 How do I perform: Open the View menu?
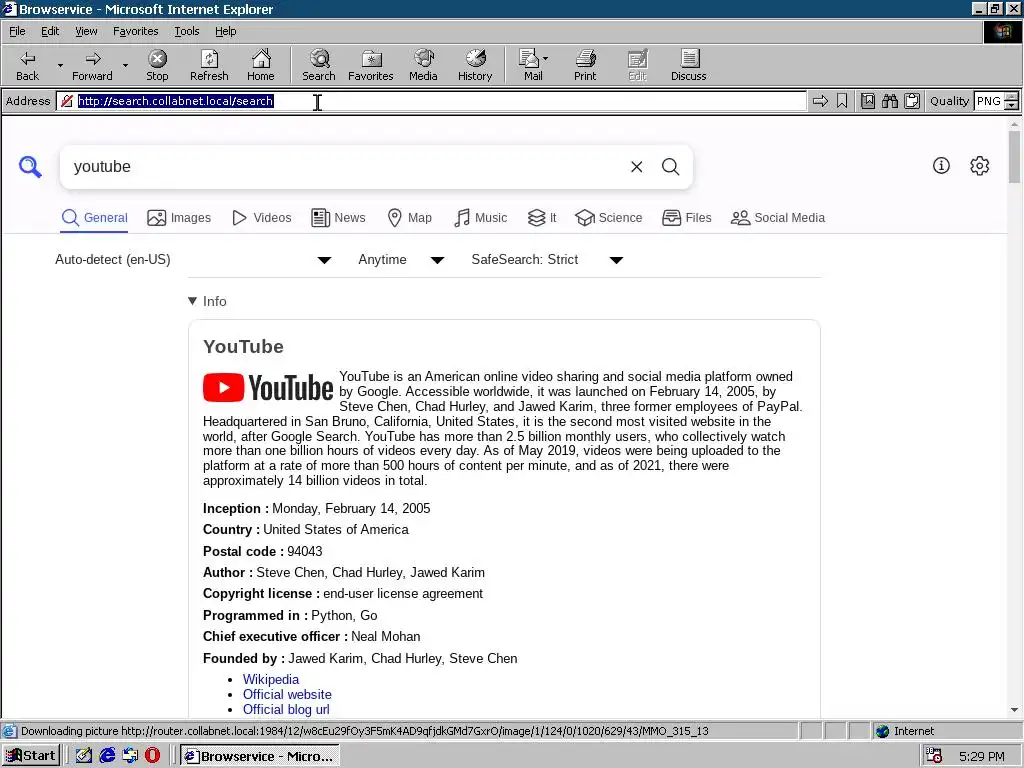(86, 31)
